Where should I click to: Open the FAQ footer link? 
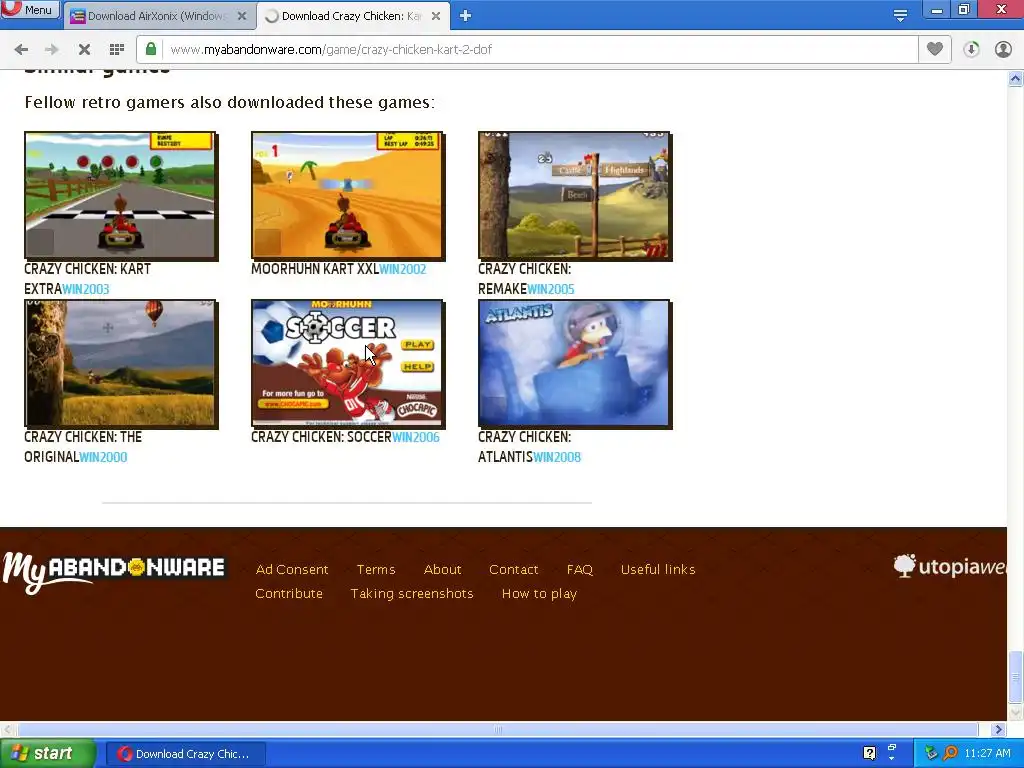pos(579,569)
